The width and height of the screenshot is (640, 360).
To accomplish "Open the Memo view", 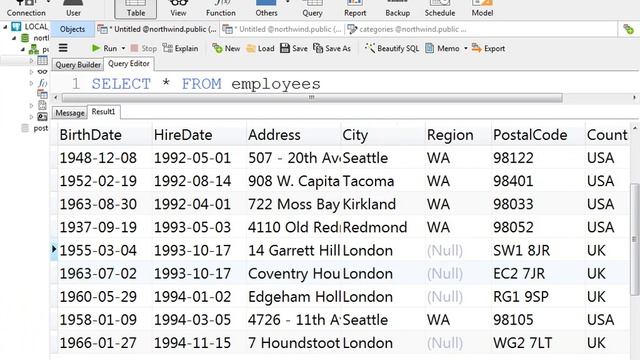I will coord(442,48).
